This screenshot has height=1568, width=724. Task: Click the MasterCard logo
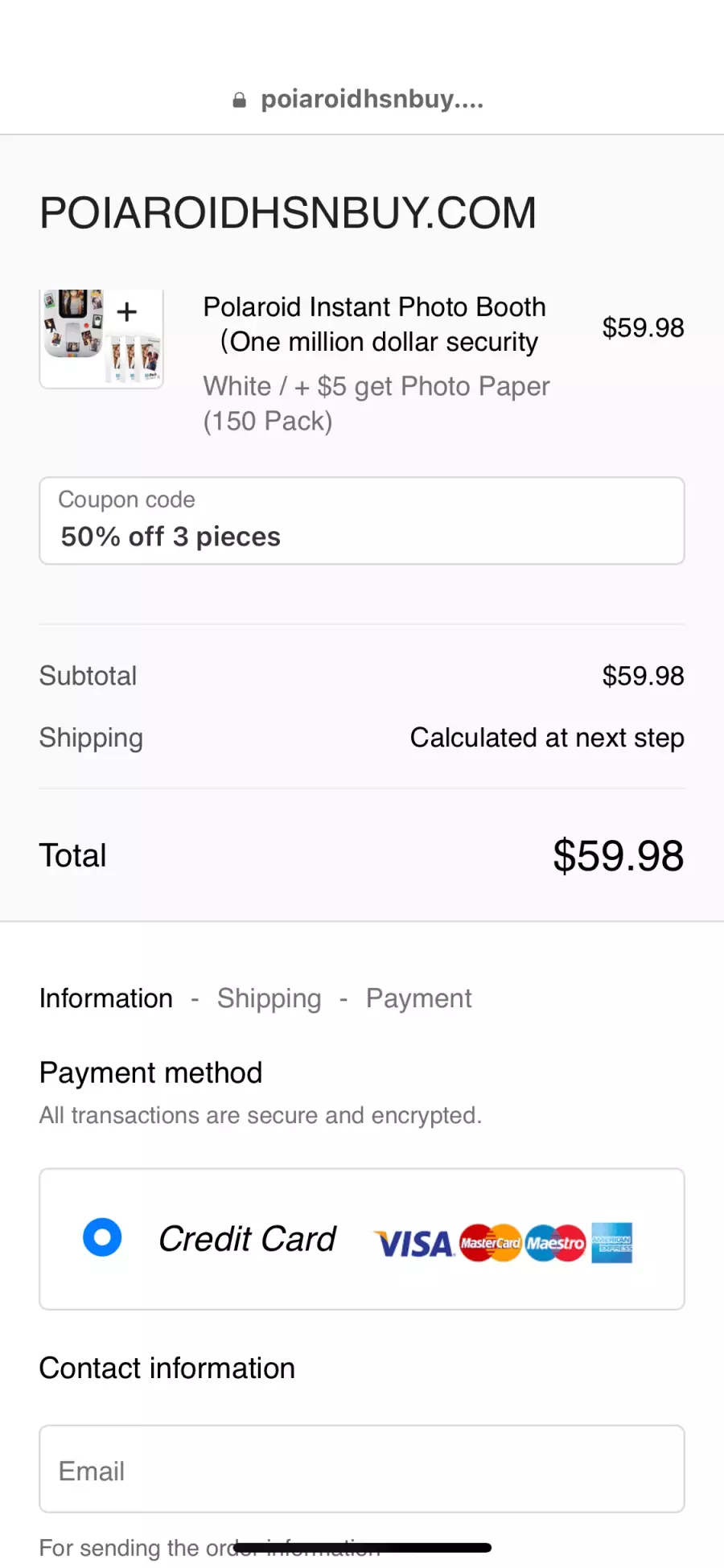point(491,1243)
